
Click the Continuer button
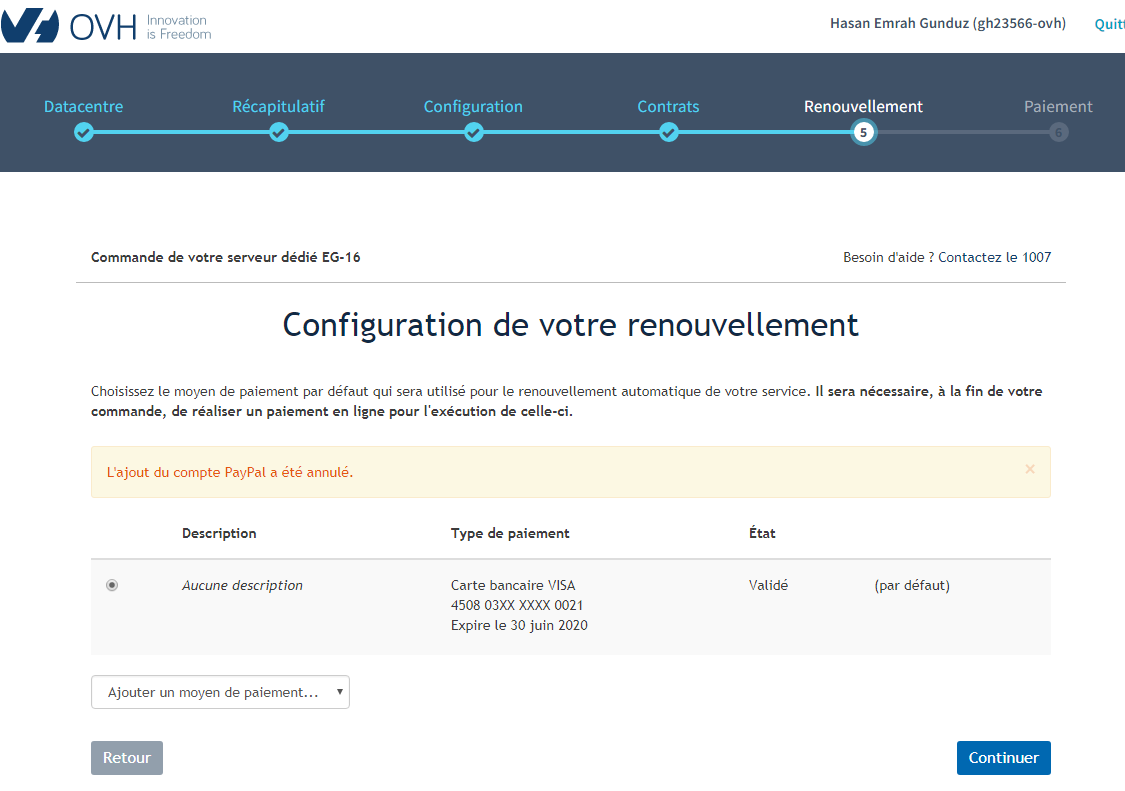click(x=1004, y=758)
